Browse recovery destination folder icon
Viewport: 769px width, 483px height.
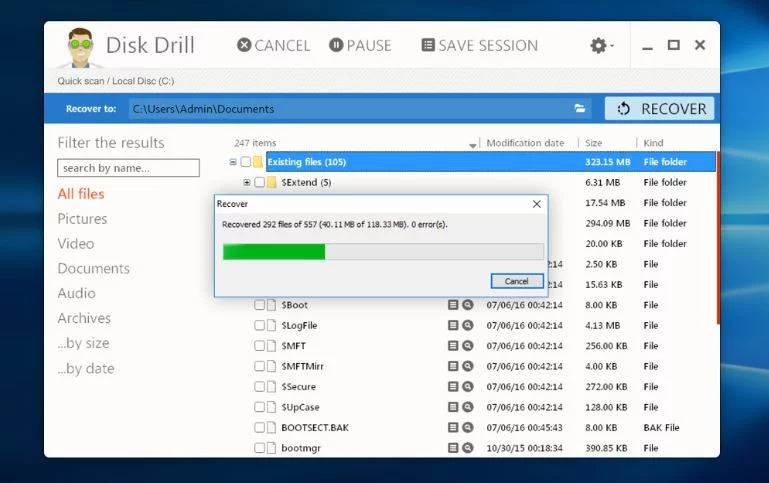click(x=580, y=108)
